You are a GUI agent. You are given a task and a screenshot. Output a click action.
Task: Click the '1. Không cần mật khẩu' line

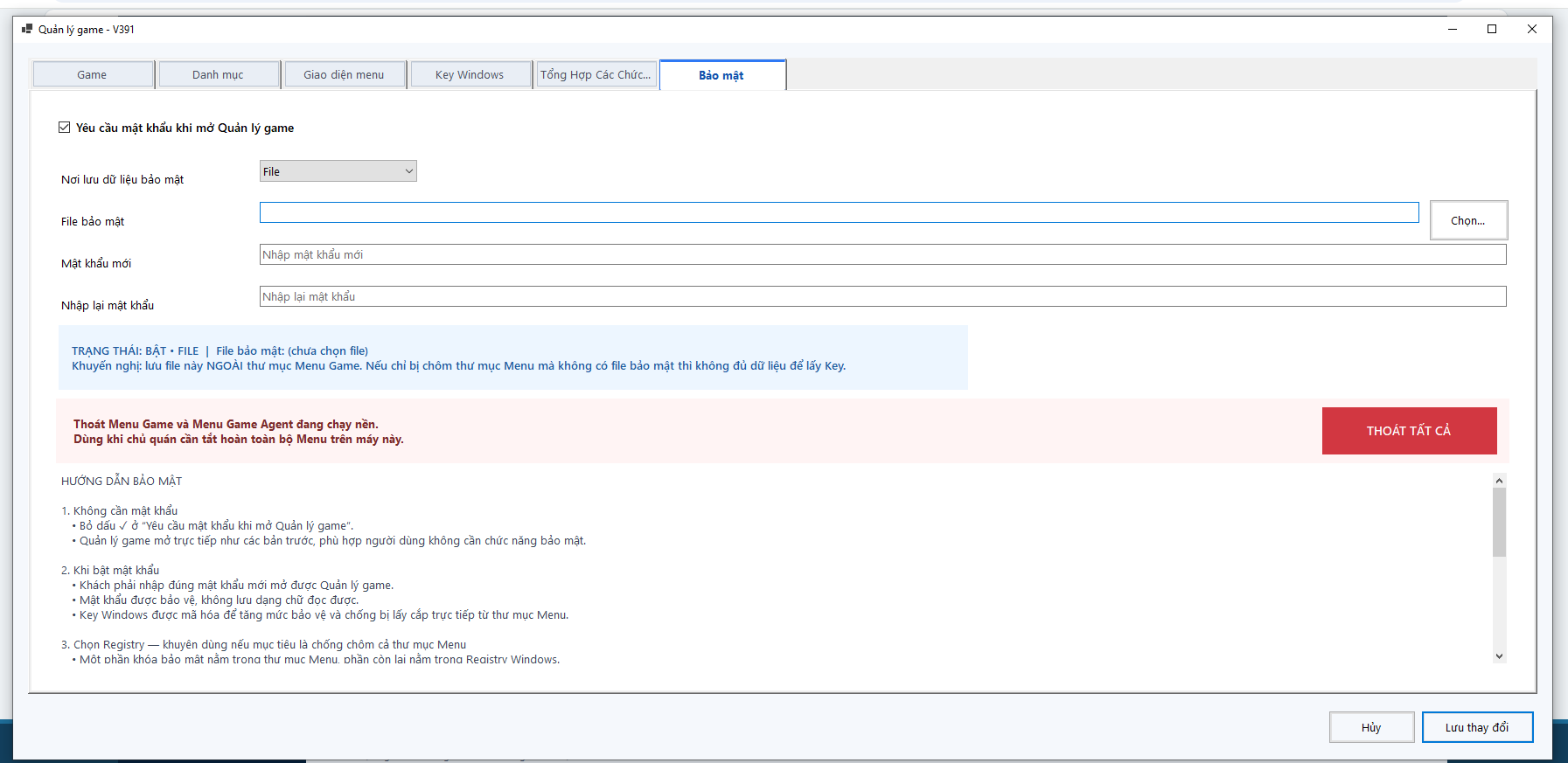pos(120,510)
